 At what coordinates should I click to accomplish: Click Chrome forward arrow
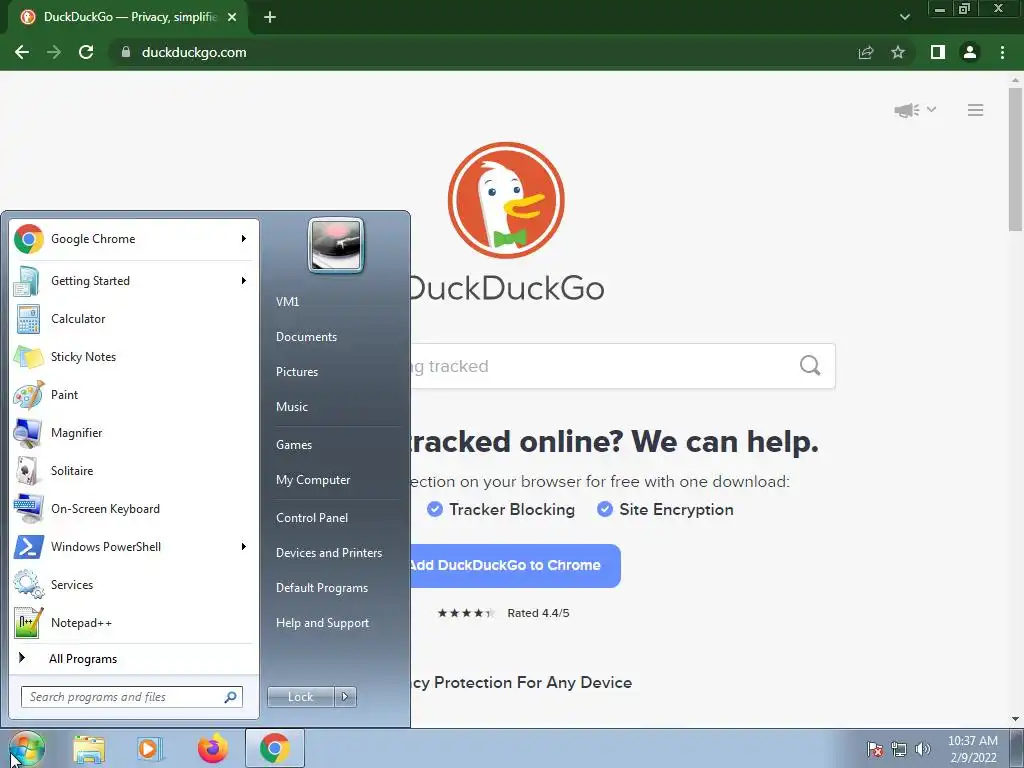point(54,52)
